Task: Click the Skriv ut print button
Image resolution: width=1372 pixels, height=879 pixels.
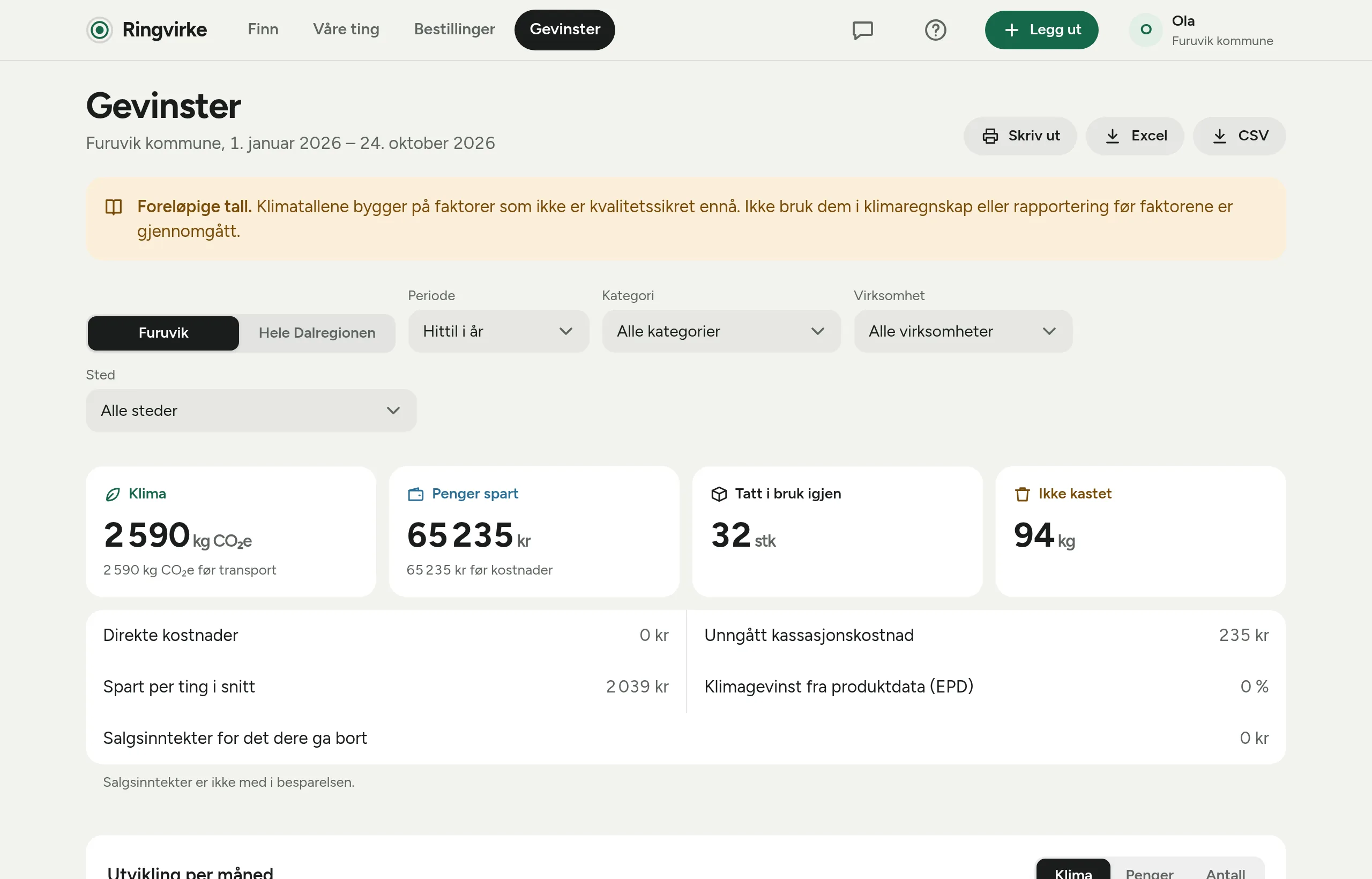Action: 1020,136
